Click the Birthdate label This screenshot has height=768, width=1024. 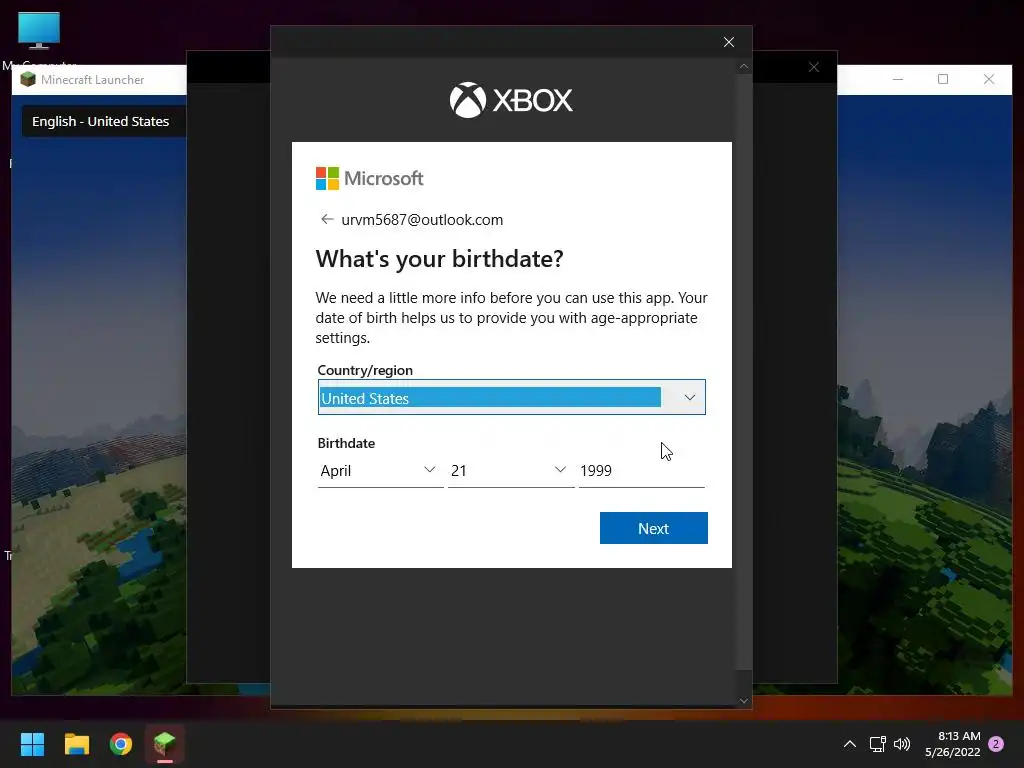tap(346, 443)
